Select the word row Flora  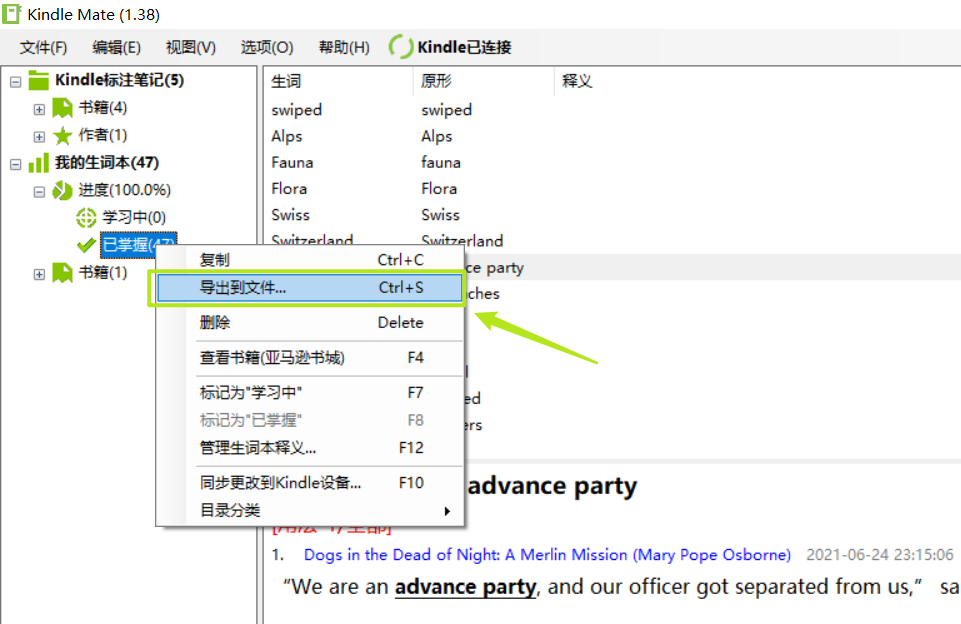coord(612,189)
